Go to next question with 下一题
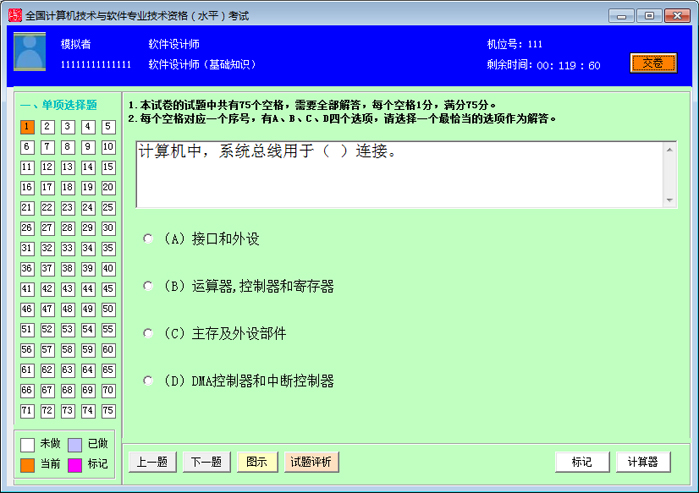This screenshot has width=699, height=493. pos(206,462)
